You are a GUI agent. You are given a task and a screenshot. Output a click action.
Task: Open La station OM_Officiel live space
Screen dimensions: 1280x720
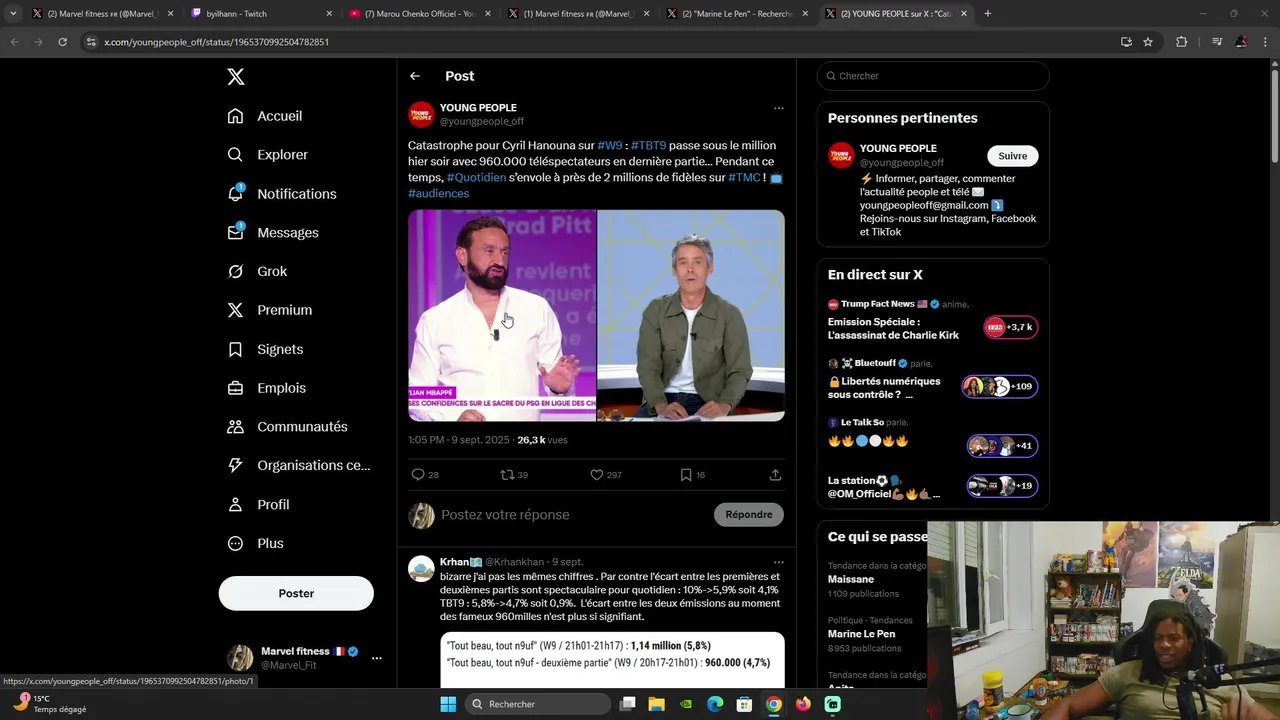click(933, 487)
